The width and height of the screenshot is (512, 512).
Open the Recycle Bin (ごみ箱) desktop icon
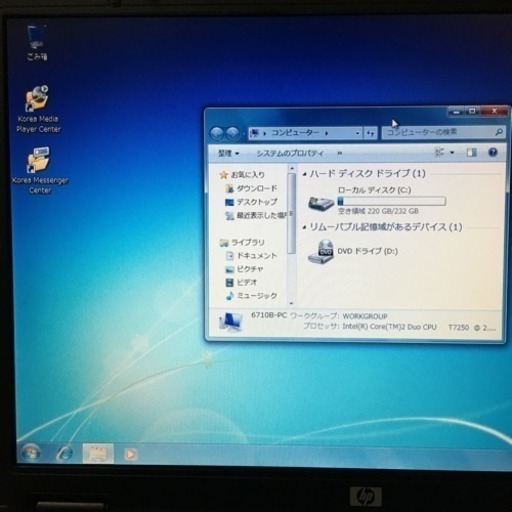coord(37,42)
